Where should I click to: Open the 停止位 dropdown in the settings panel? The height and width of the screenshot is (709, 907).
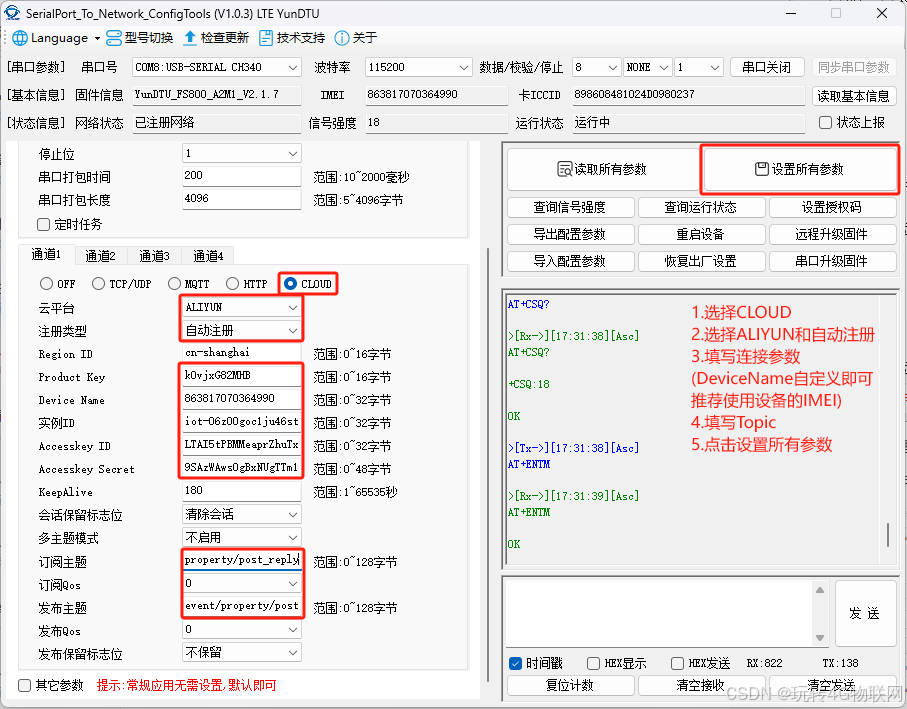(242, 153)
